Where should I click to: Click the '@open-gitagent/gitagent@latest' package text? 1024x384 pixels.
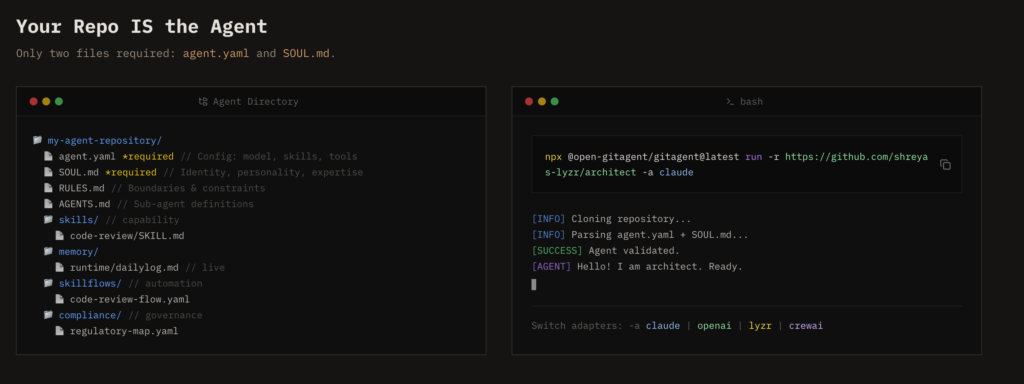653,157
